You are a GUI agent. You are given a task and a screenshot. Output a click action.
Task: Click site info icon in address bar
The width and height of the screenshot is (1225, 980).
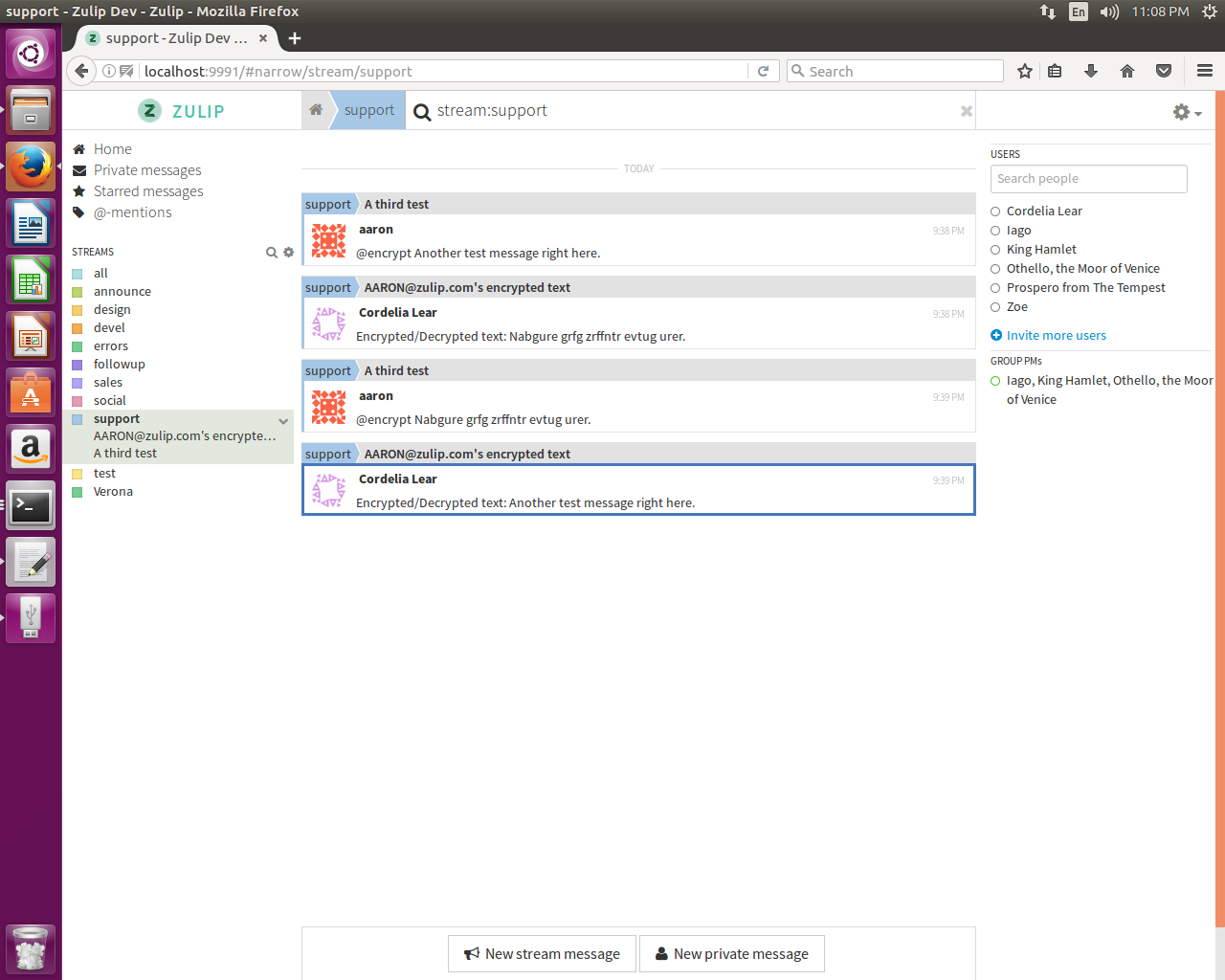(109, 71)
